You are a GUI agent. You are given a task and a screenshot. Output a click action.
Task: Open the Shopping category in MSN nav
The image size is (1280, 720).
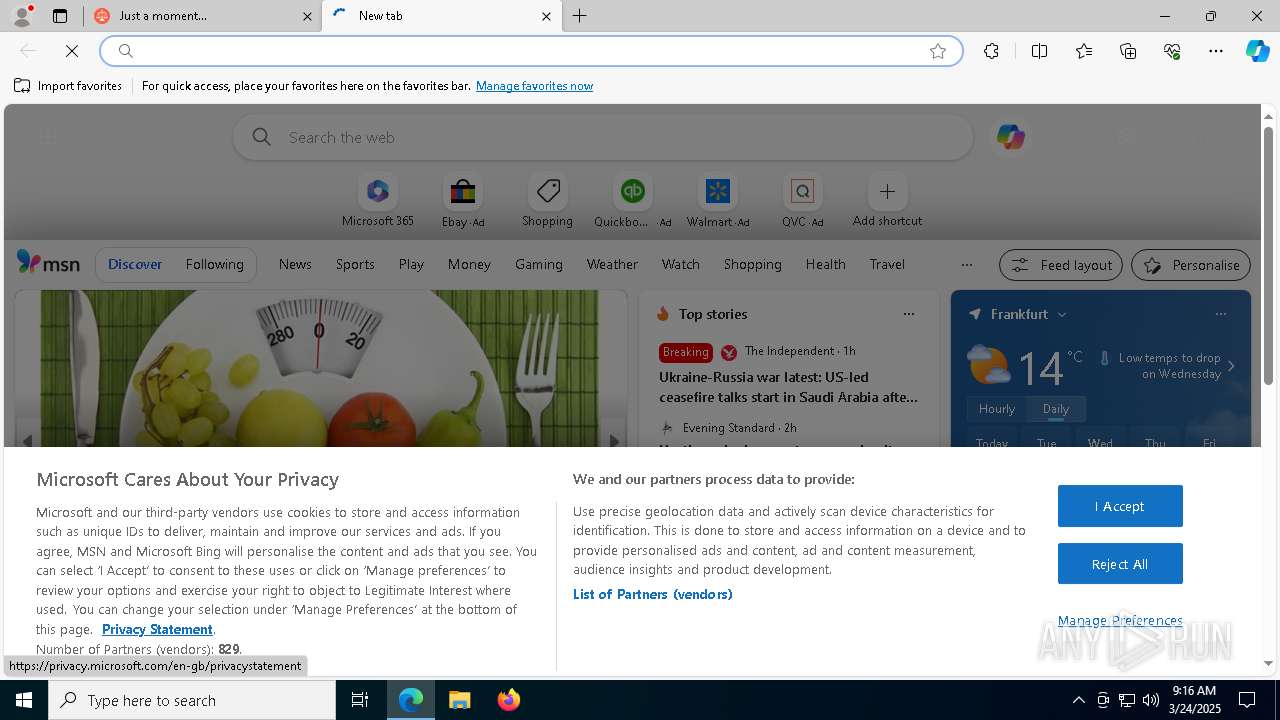752,264
